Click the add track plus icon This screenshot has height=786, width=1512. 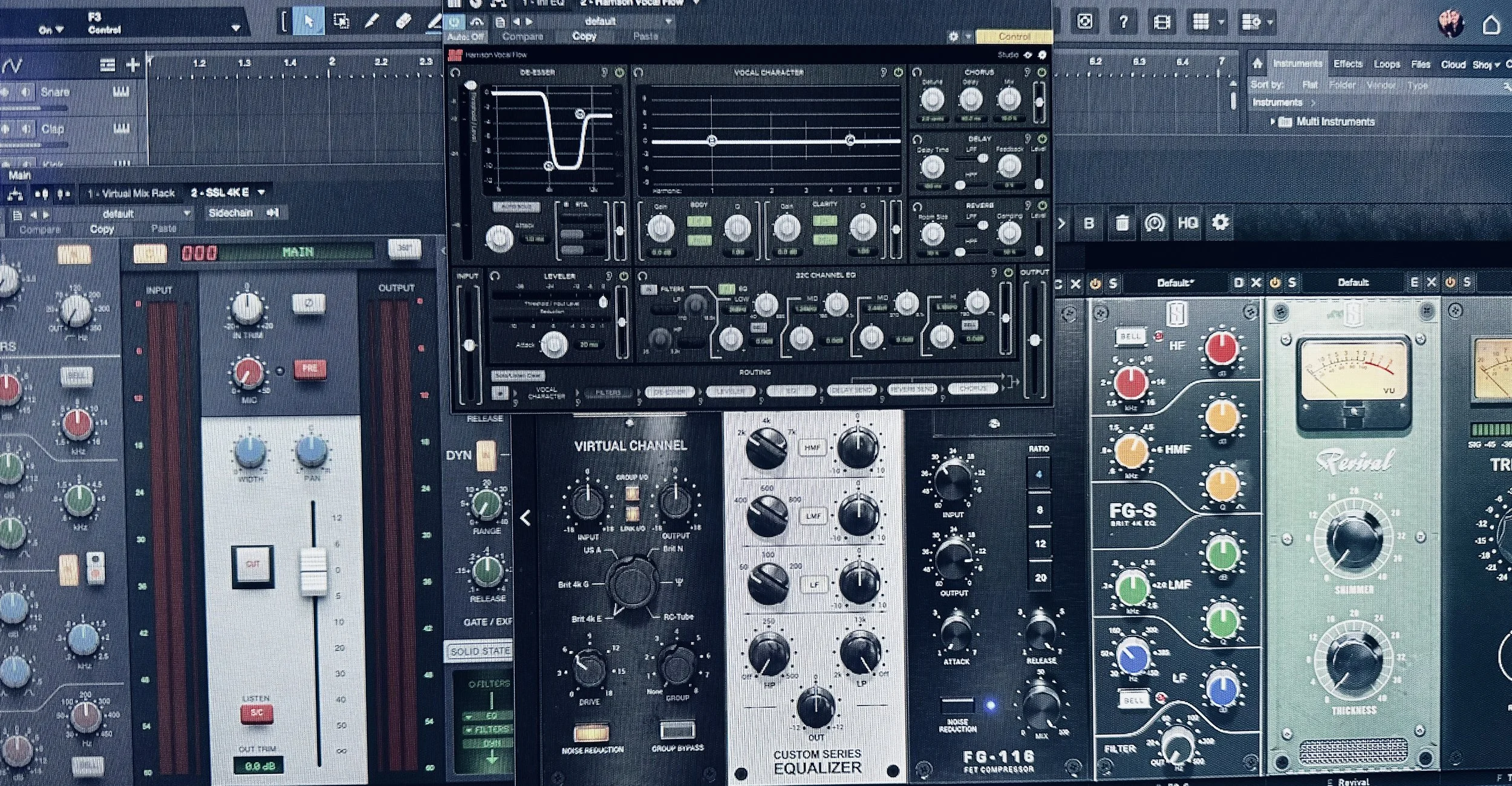click(x=133, y=65)
